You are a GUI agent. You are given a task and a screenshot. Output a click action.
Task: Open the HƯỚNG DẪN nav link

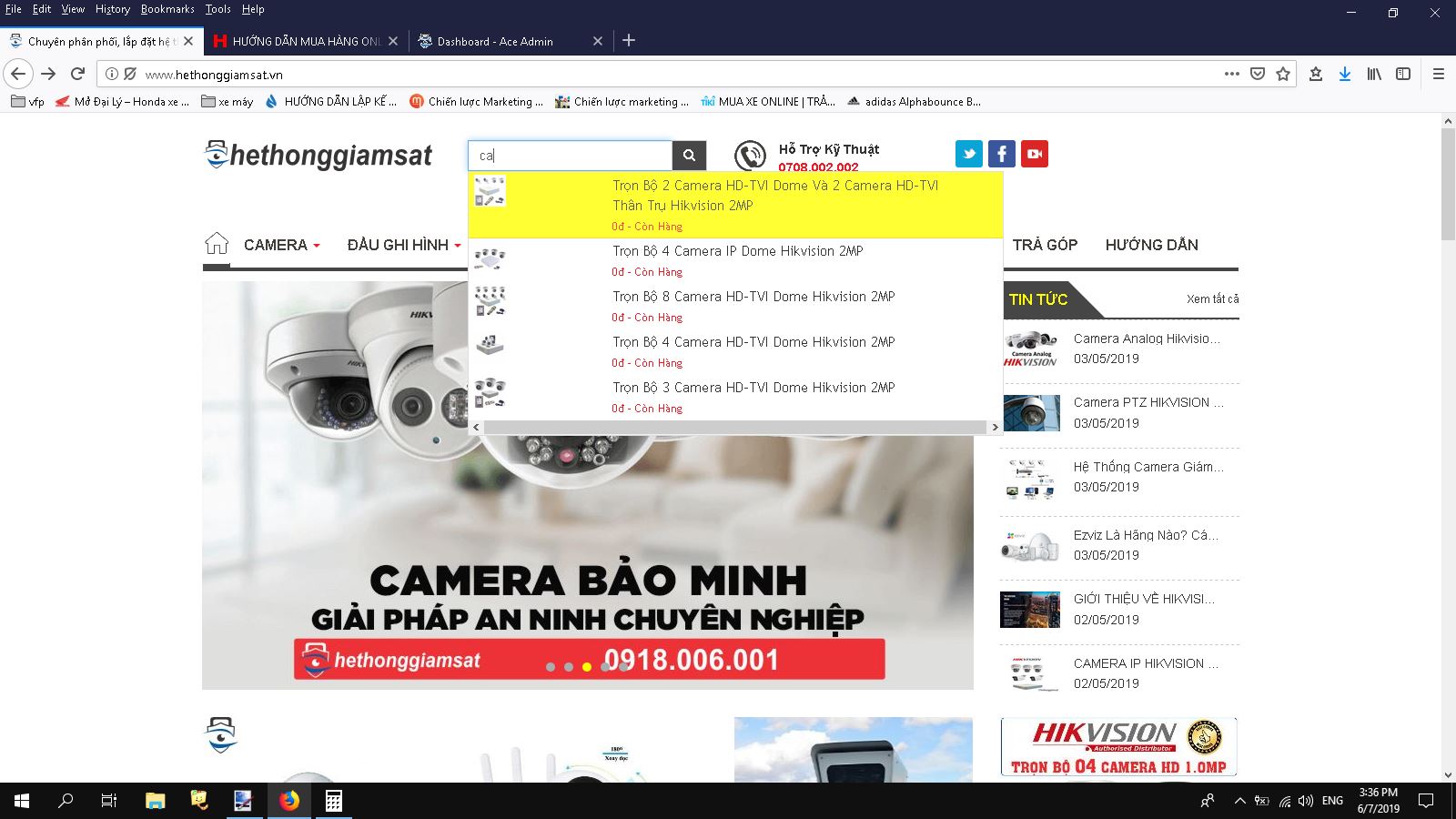point(1151,245)
